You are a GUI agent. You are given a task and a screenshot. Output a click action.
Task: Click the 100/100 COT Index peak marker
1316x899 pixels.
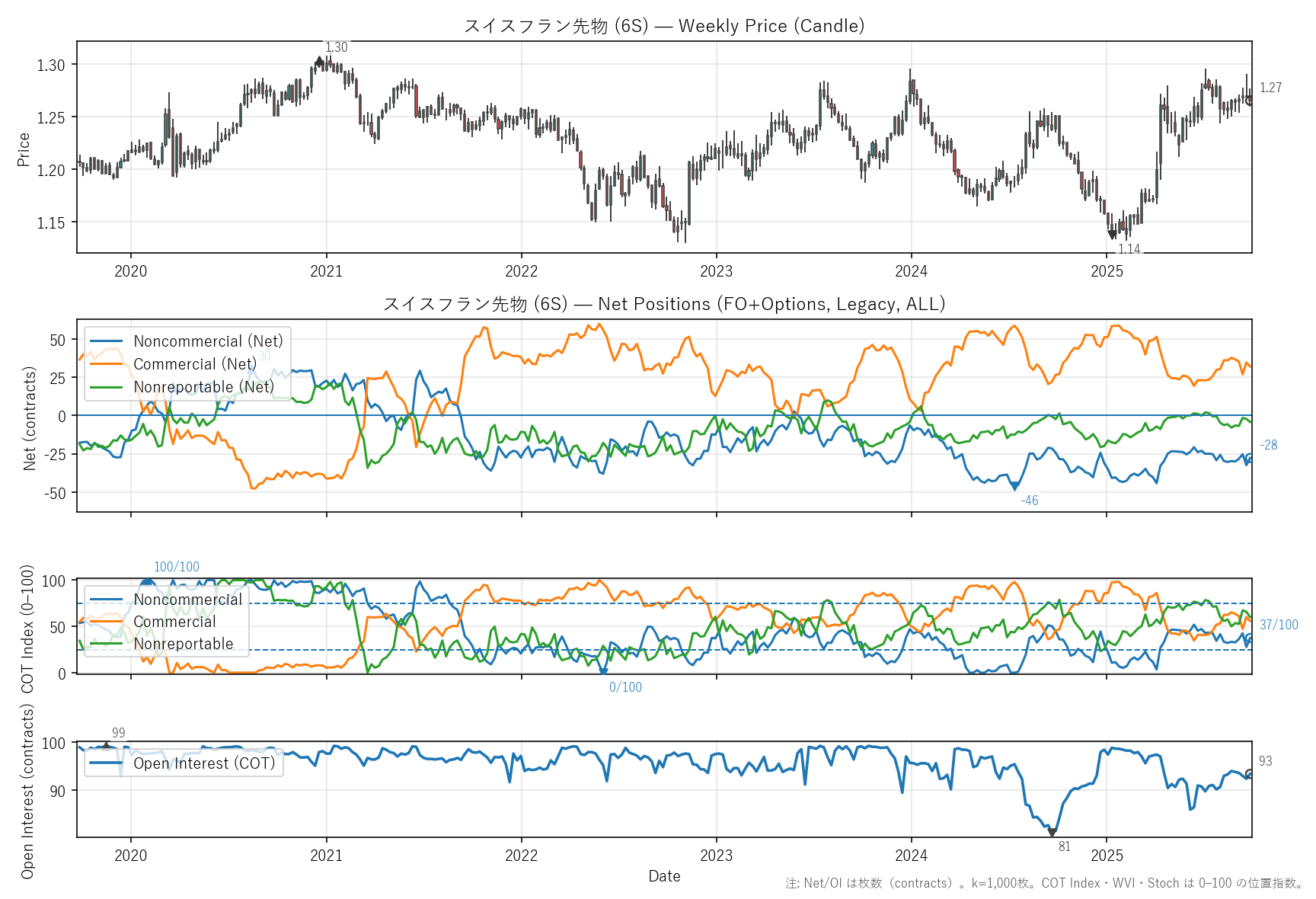[x=148, y=583]
